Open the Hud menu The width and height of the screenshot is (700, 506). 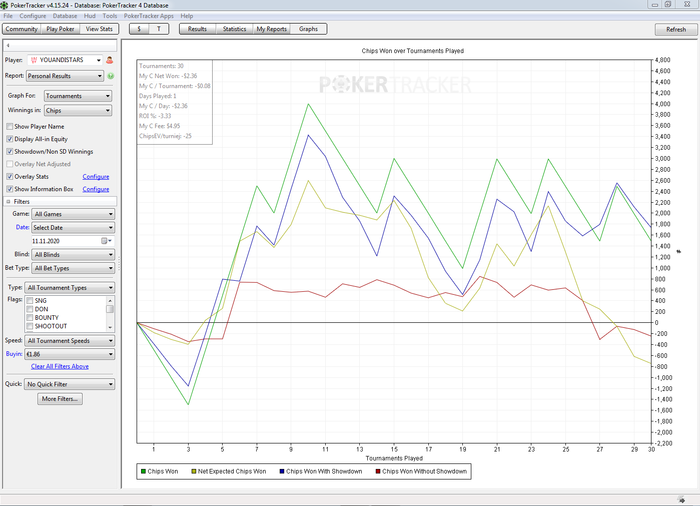(x=90, y=16)
